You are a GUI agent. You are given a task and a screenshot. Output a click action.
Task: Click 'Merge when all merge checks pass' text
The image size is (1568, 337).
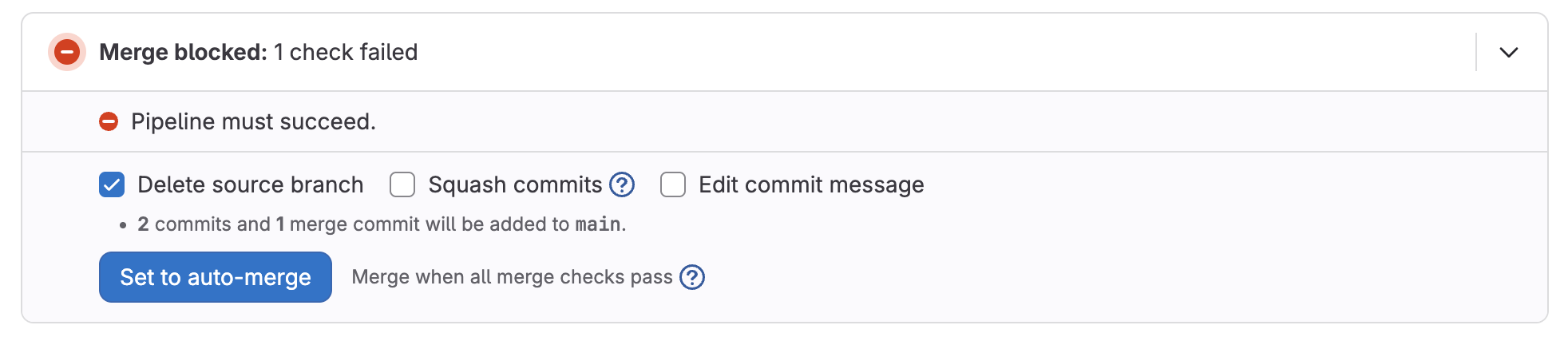point(512,277)
